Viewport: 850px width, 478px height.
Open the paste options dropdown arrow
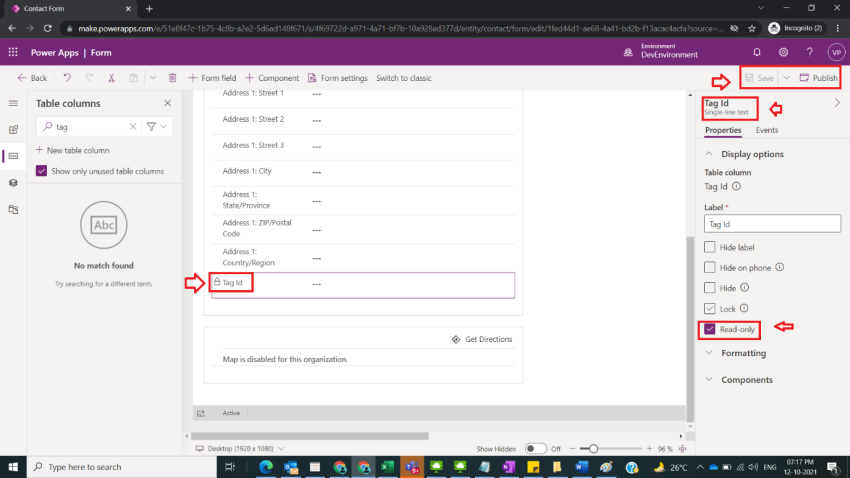click(153, 78)
